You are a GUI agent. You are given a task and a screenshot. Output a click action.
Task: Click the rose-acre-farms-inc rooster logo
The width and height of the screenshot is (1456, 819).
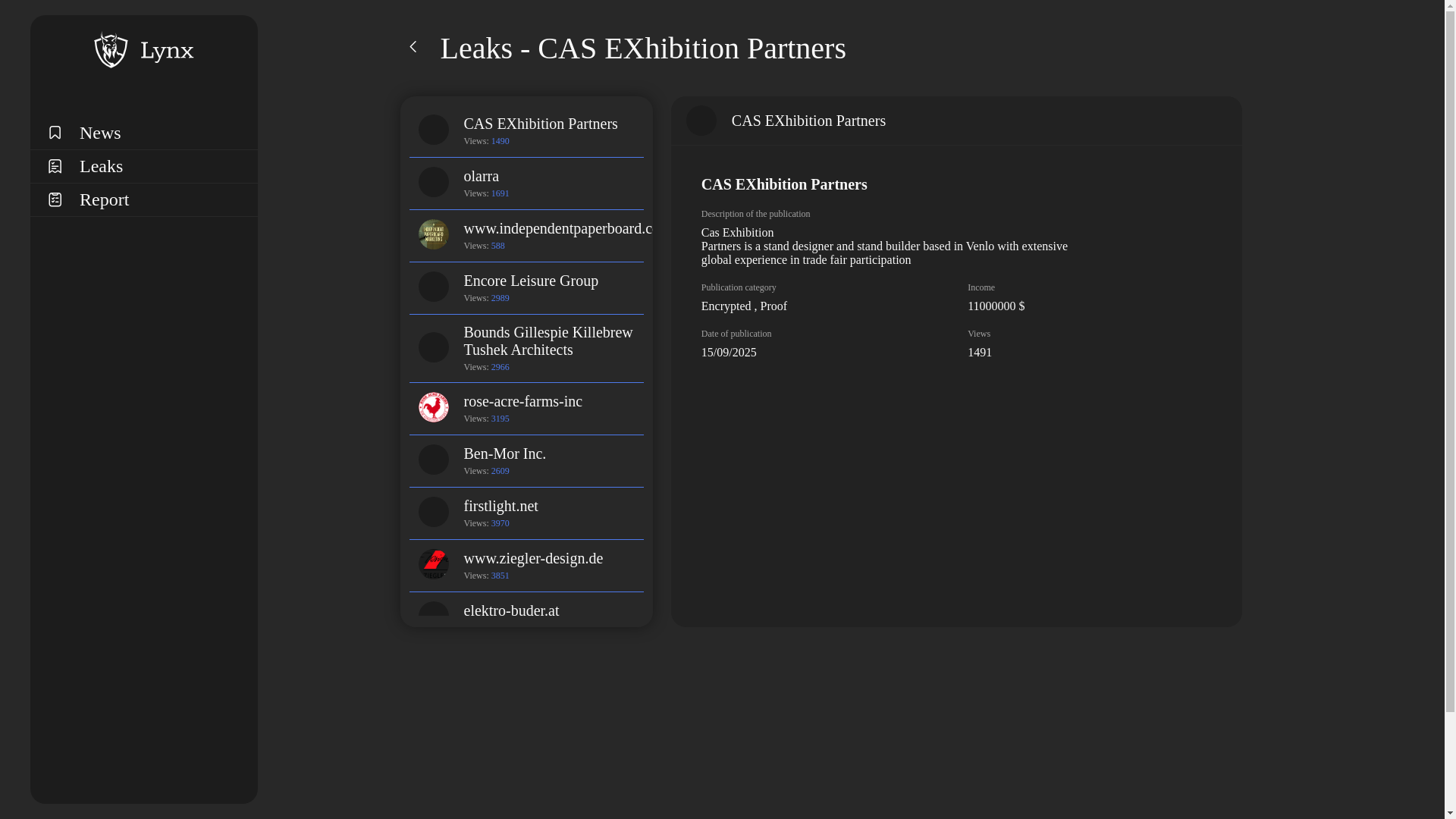click(434, 407)
